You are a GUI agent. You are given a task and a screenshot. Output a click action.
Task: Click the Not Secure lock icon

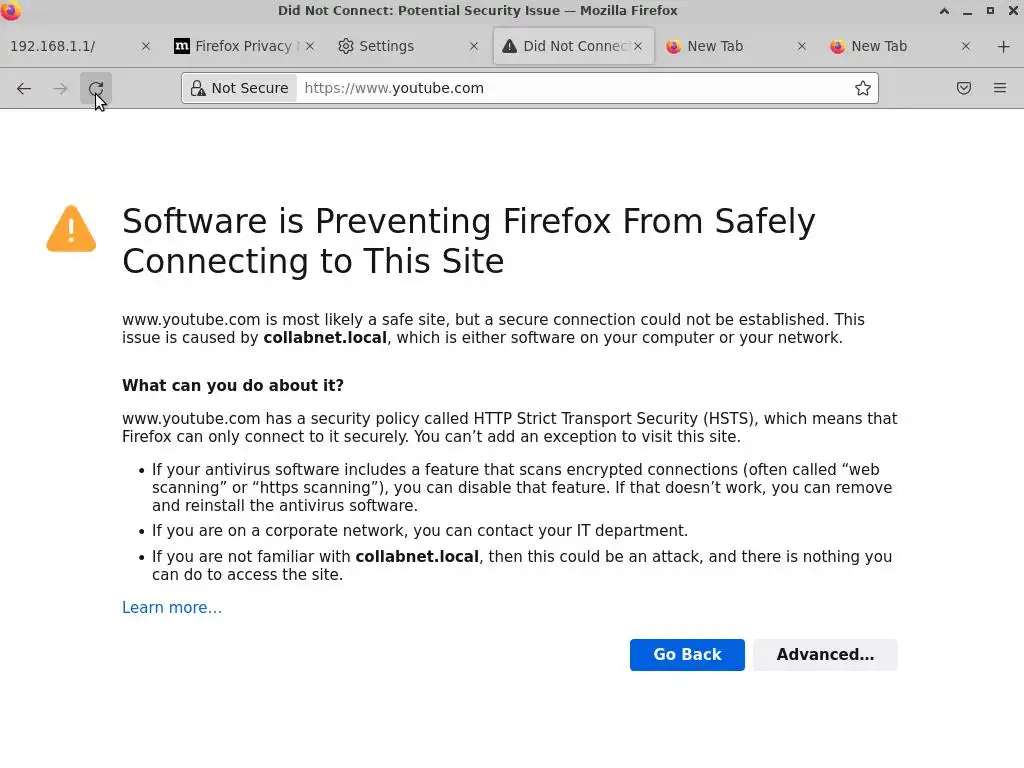pyautogui.click(x=198, y=88)
